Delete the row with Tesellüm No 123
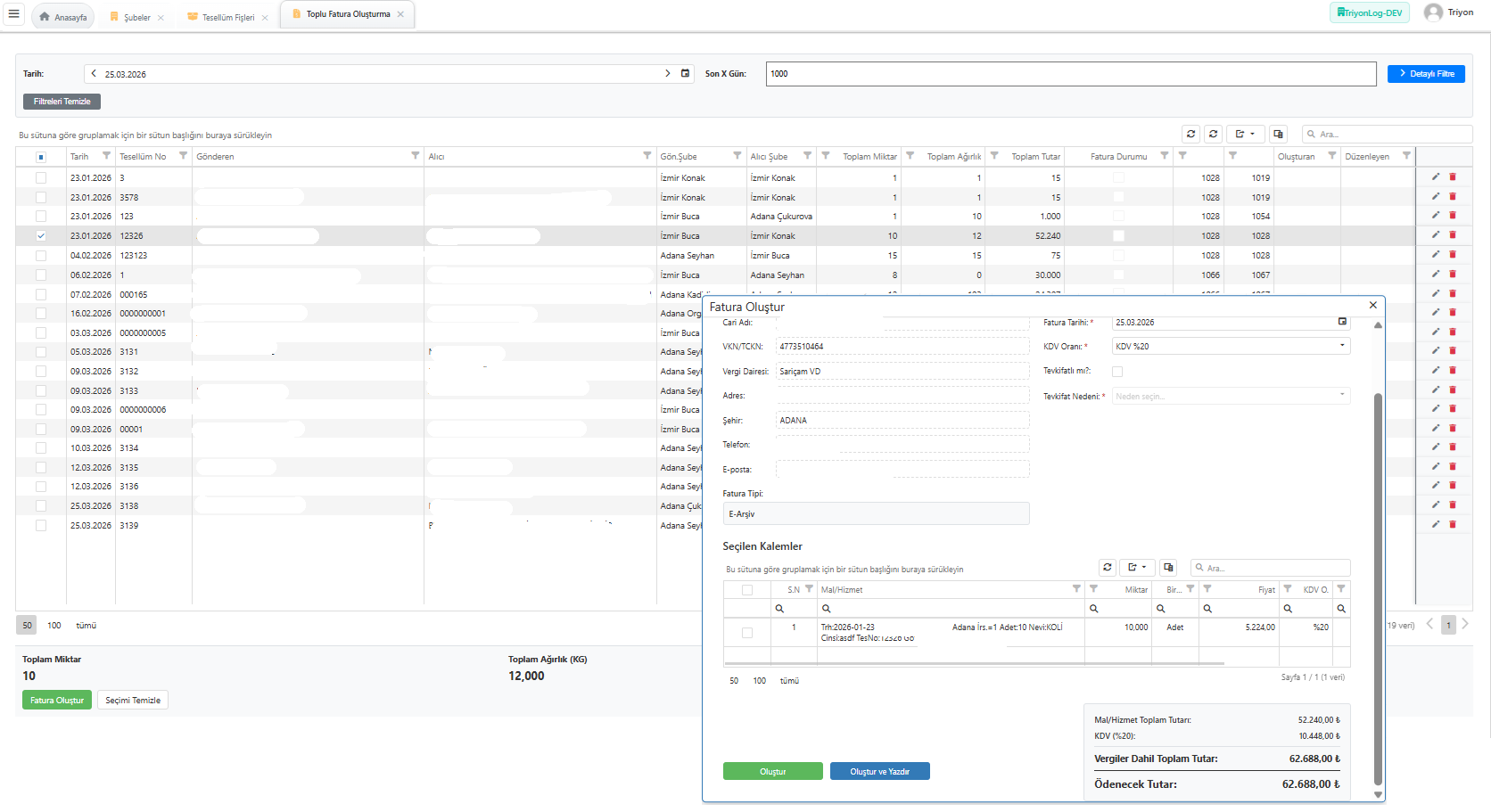Screen dimensions: 1491x812 1453,216
